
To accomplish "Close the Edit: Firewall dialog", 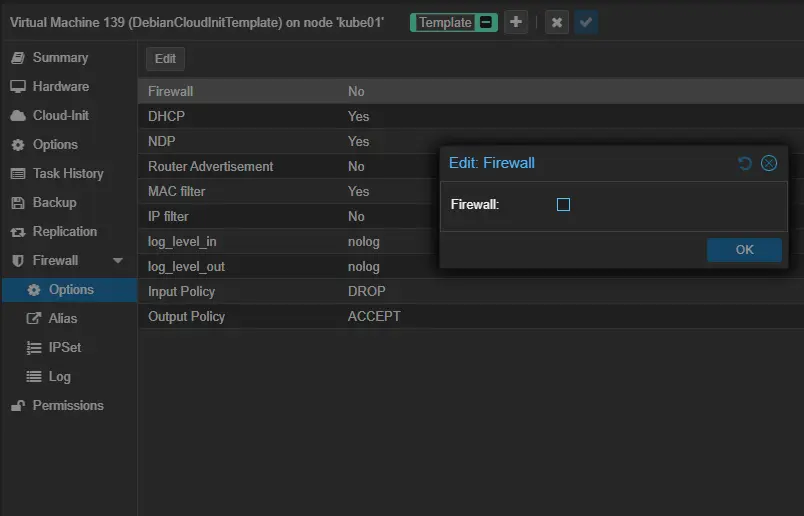I will [x=769, y=163].
